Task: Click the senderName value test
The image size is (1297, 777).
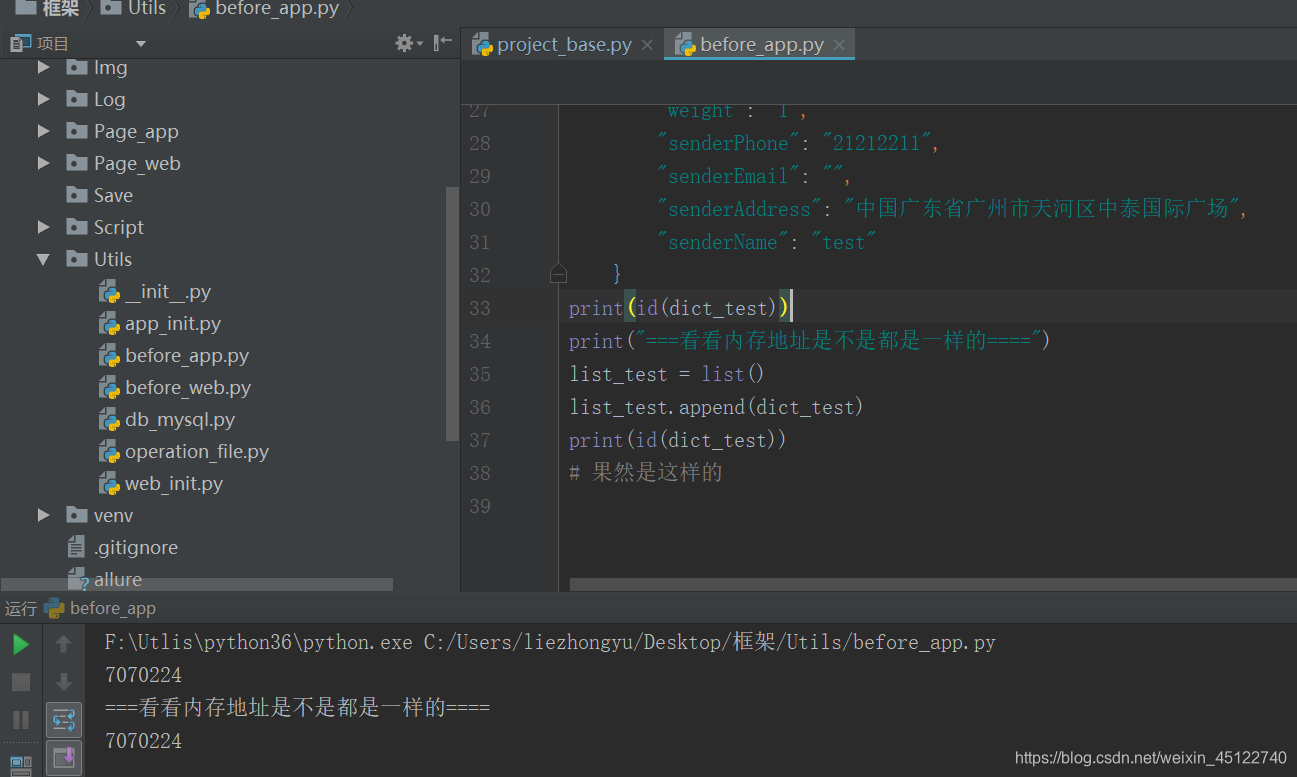Action: point(844,242)
